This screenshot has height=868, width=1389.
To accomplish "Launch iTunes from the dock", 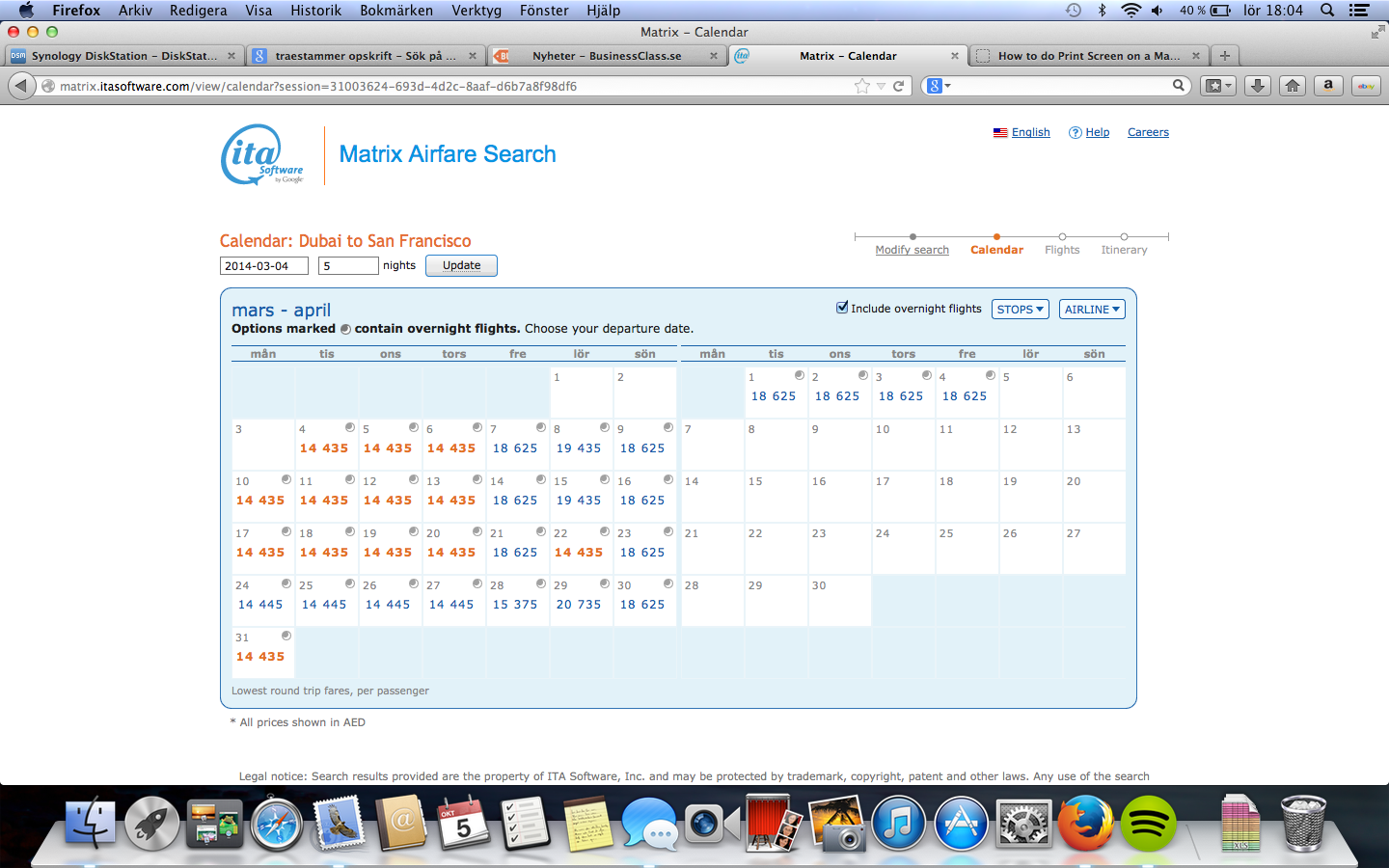I will [898, 825].
